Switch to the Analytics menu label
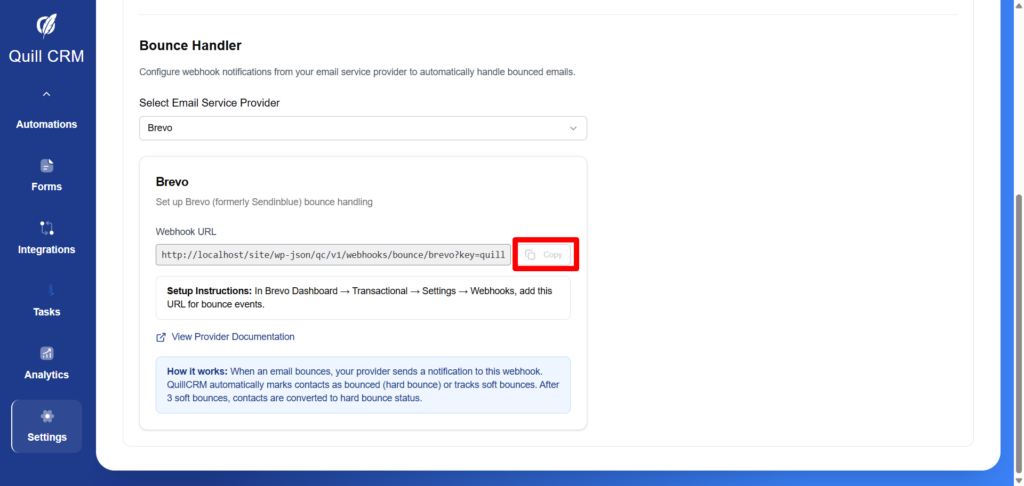The width and height of the screenshot is (1024, 486). coord(46,375)
